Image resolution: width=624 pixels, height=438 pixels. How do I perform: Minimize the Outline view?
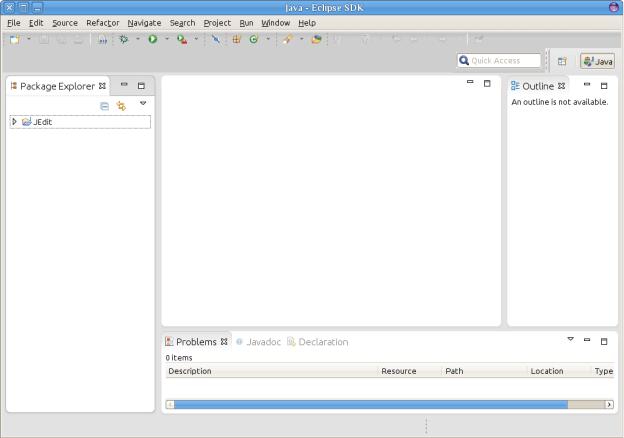[x=587, y=84]
